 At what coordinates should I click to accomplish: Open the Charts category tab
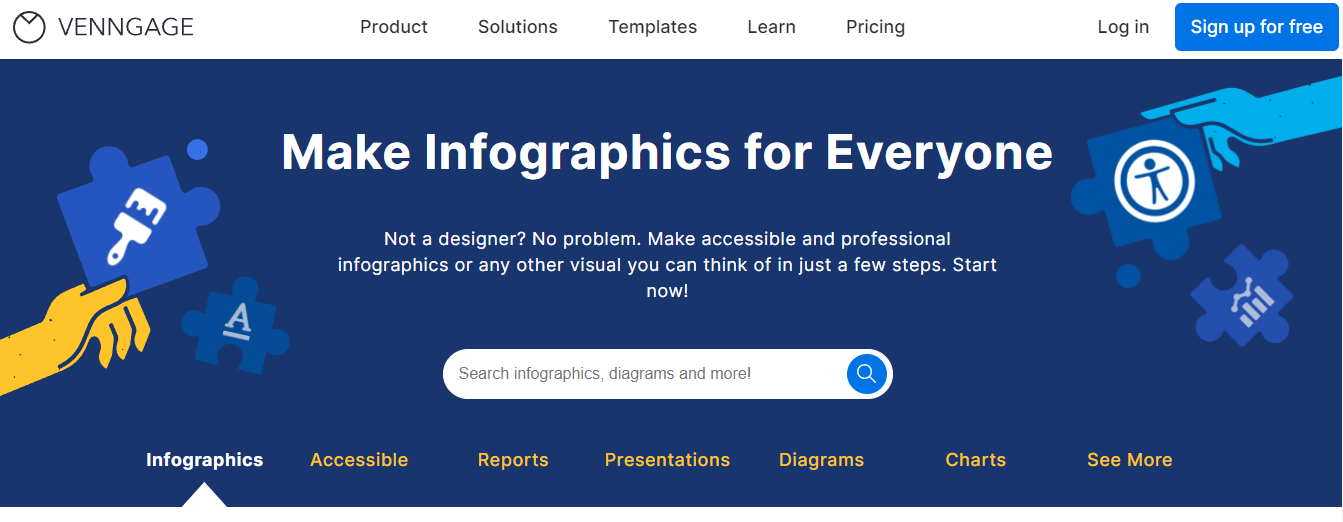976,460
